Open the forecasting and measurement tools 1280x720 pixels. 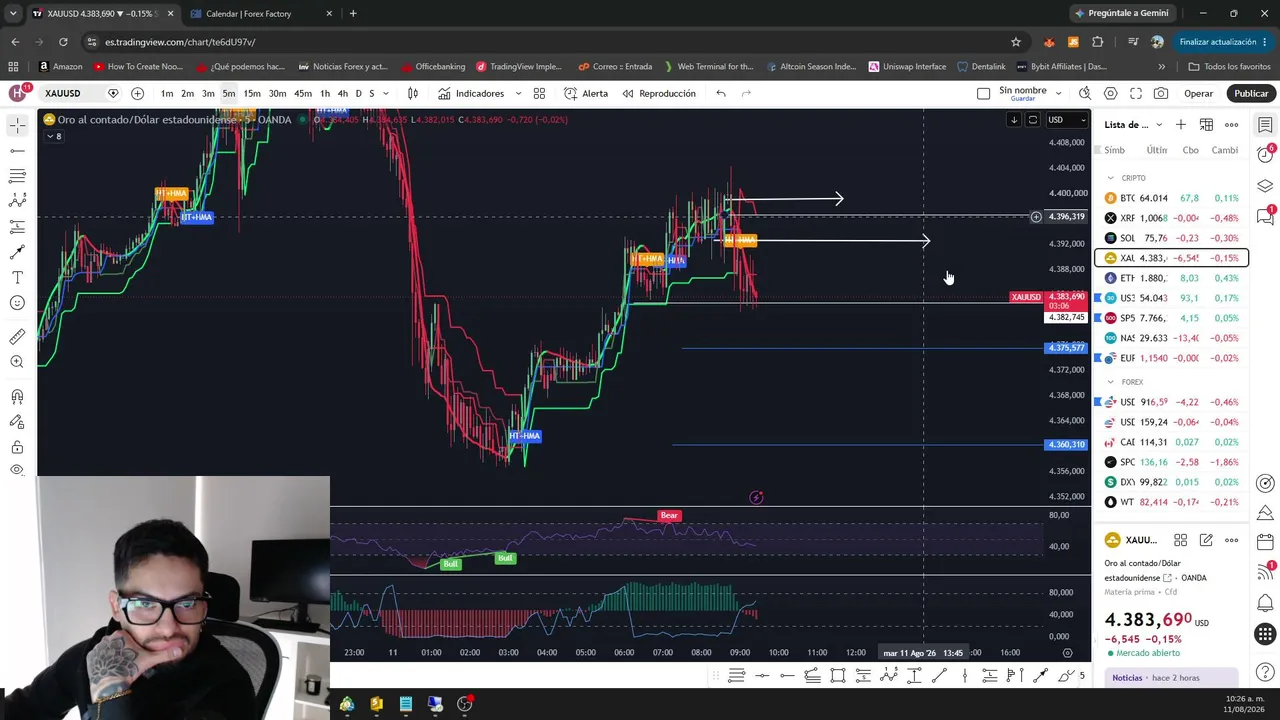[x=17, y=227]
